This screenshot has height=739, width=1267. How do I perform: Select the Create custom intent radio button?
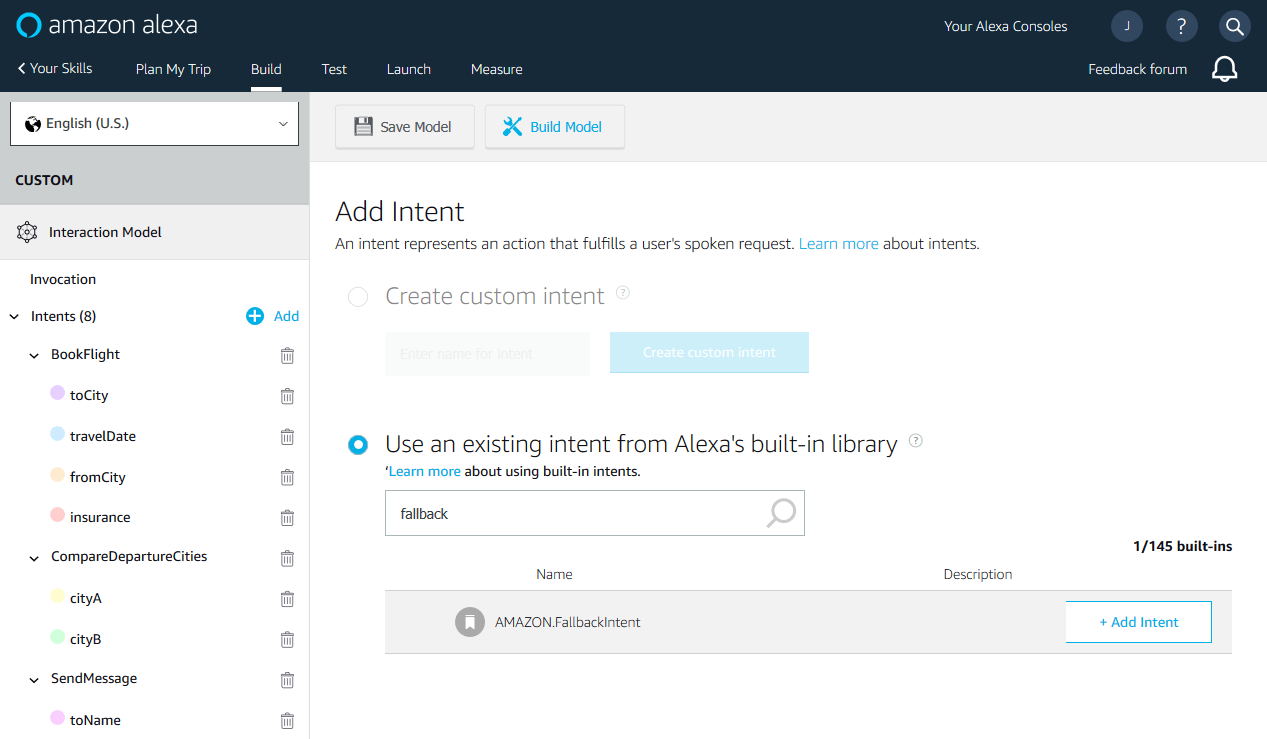[357, 296]
